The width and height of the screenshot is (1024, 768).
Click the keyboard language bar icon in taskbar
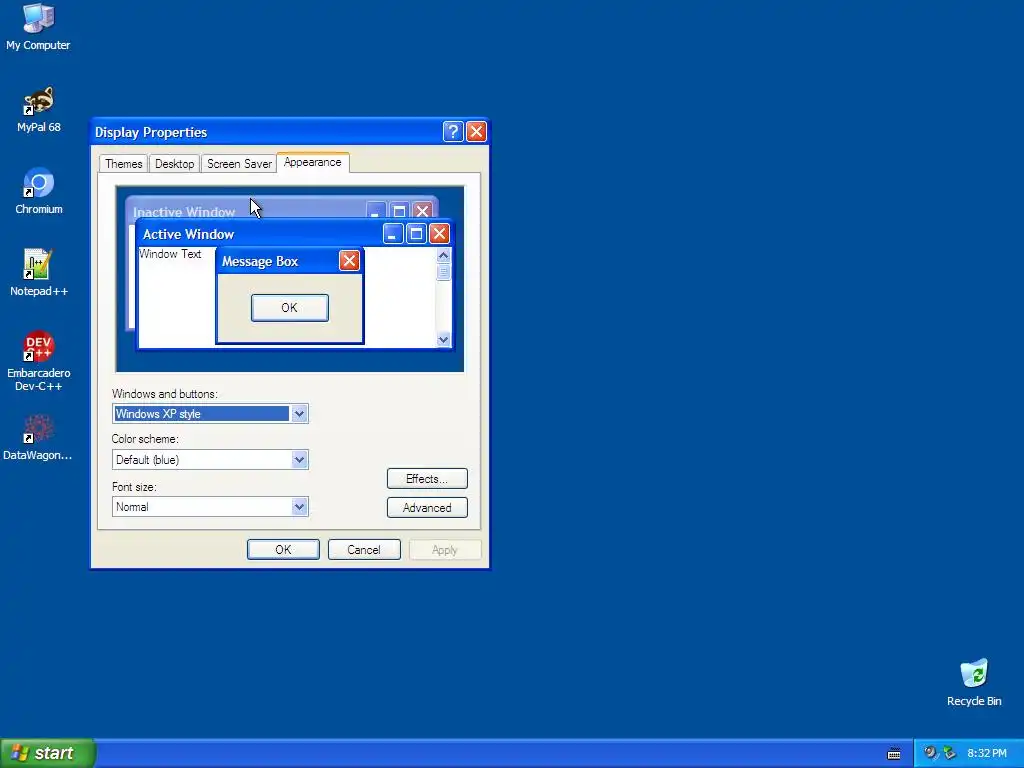pyautogui.click(x=894, y=754)
